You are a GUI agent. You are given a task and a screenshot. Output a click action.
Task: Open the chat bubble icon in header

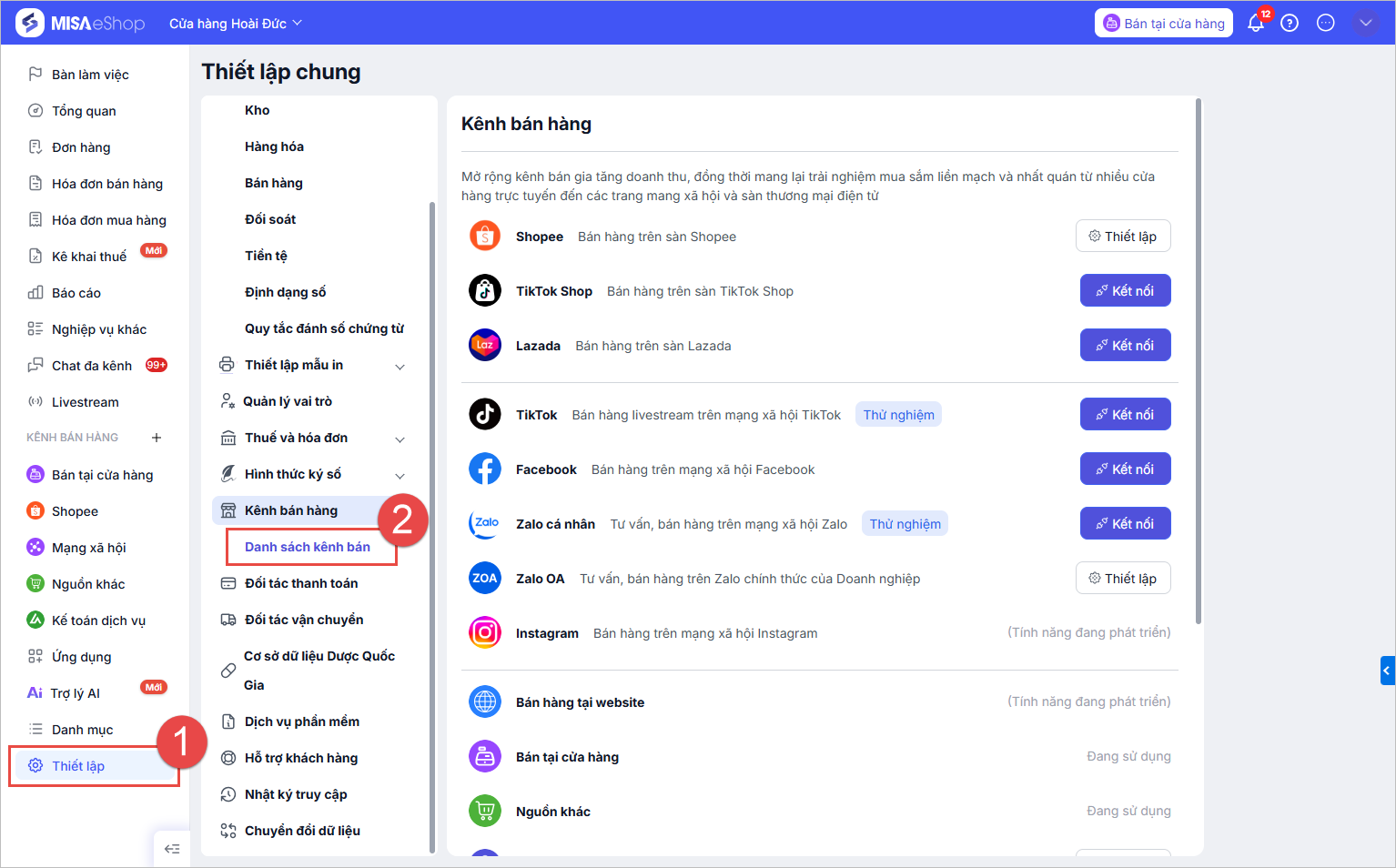(1326, 24)
